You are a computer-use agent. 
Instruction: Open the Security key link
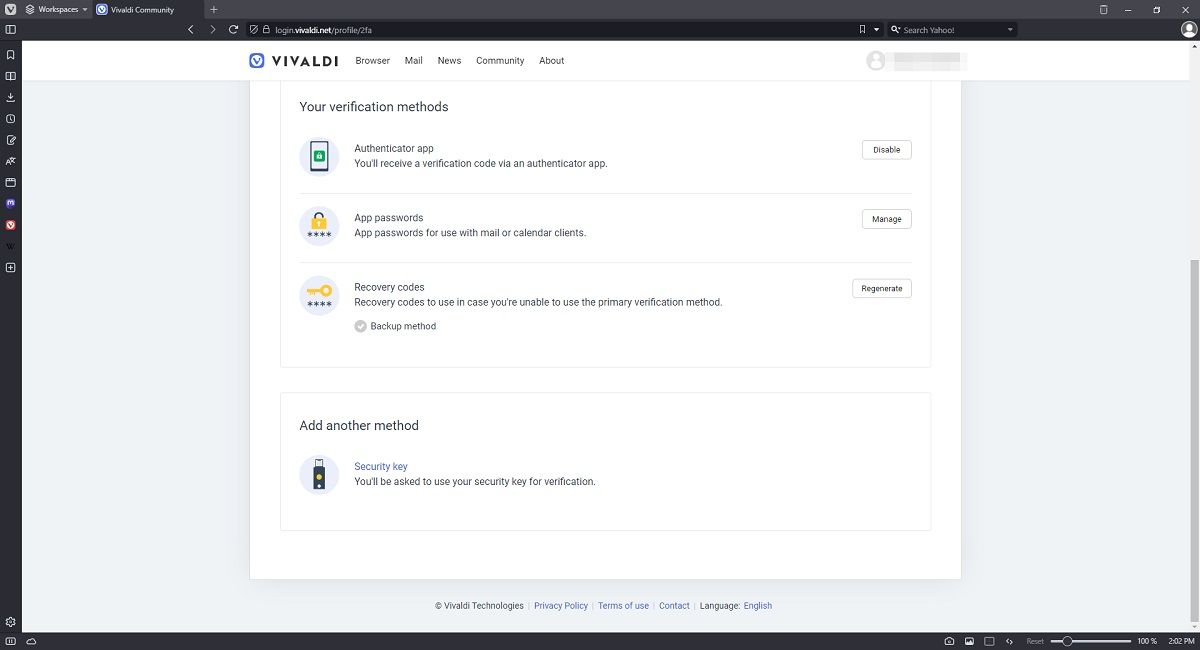tap(380, 467)
